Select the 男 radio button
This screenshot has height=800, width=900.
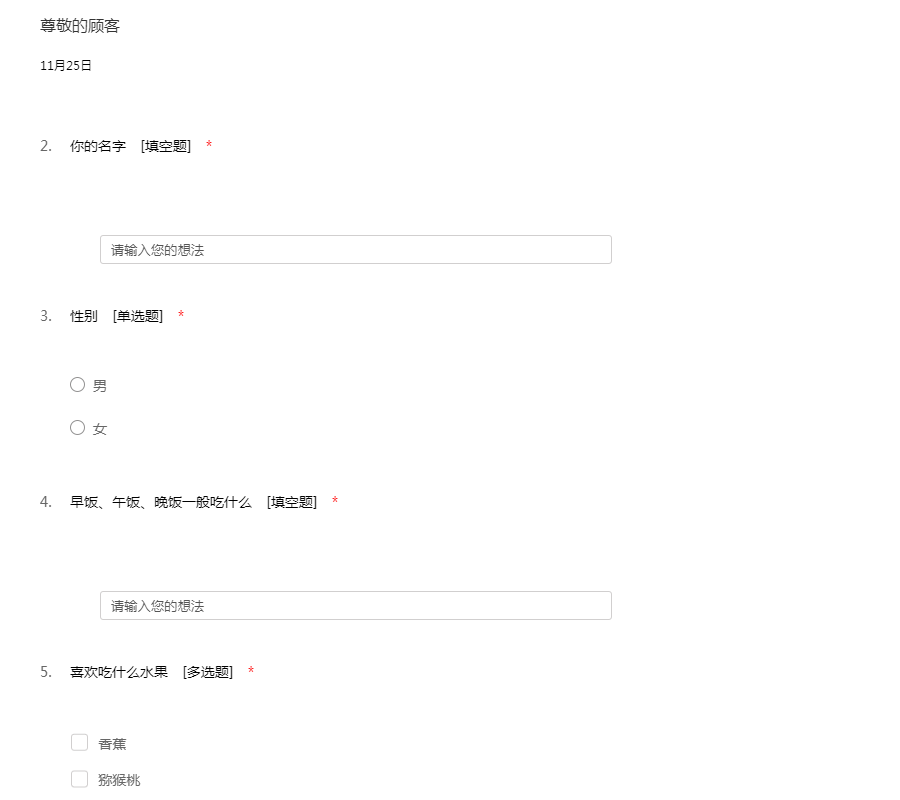click(78, 385)
